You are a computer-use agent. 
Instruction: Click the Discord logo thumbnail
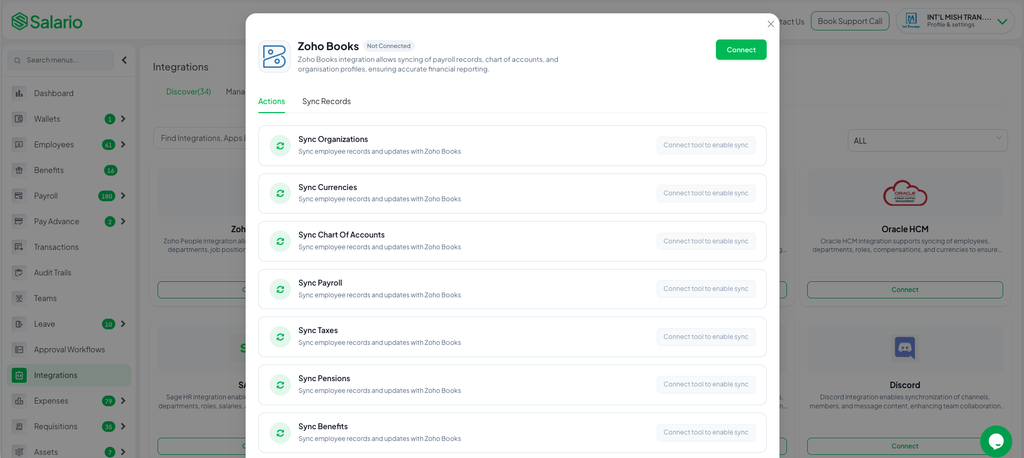[904, 348]
